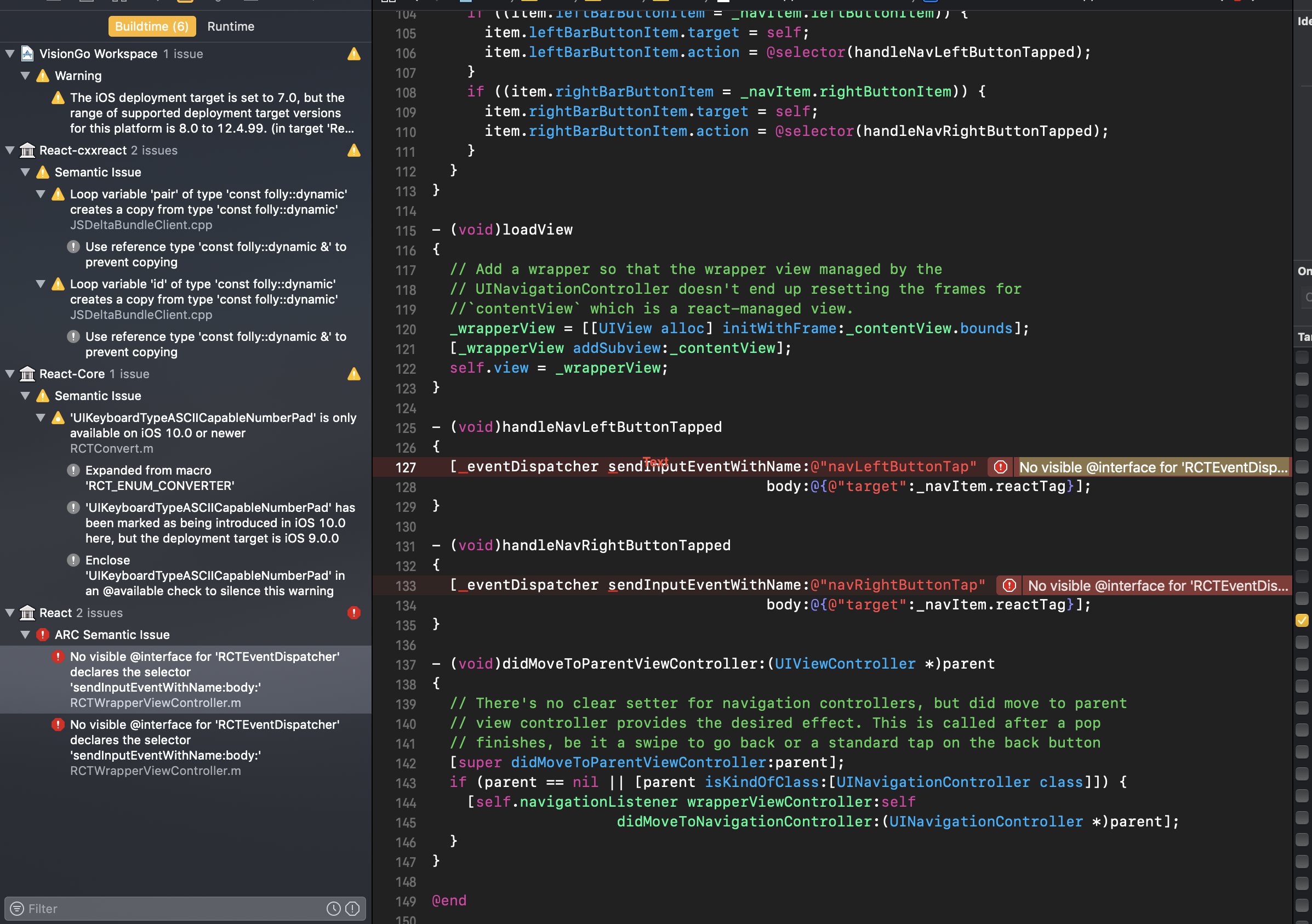
Task: Click the red error badge beside React project
Action: [353, 613]
